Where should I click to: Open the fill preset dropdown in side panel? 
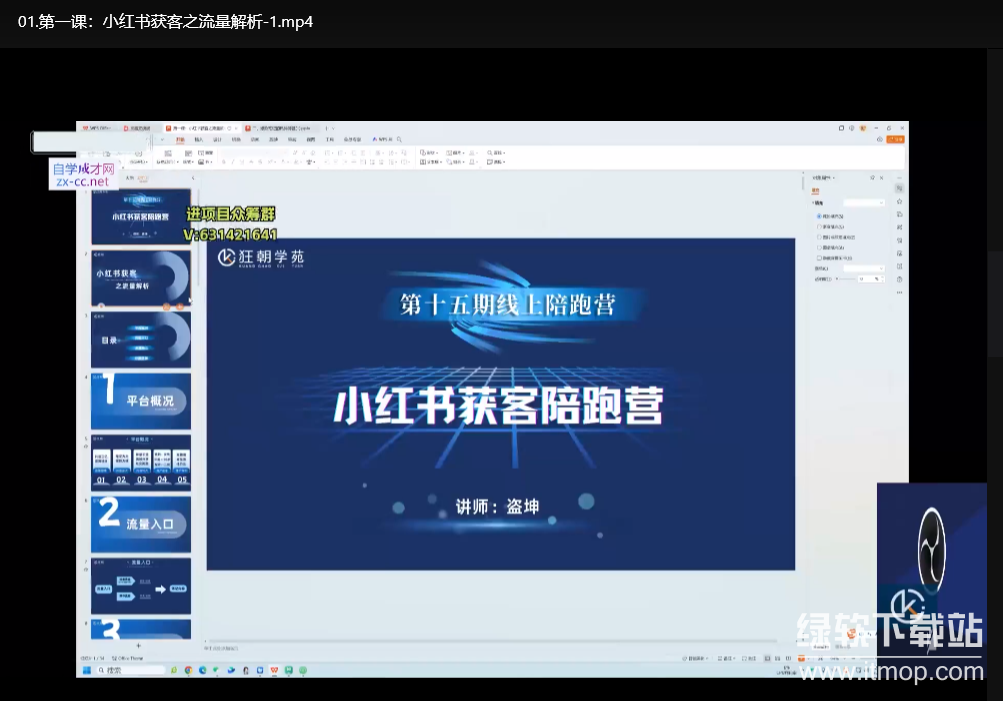pos(863,203)
